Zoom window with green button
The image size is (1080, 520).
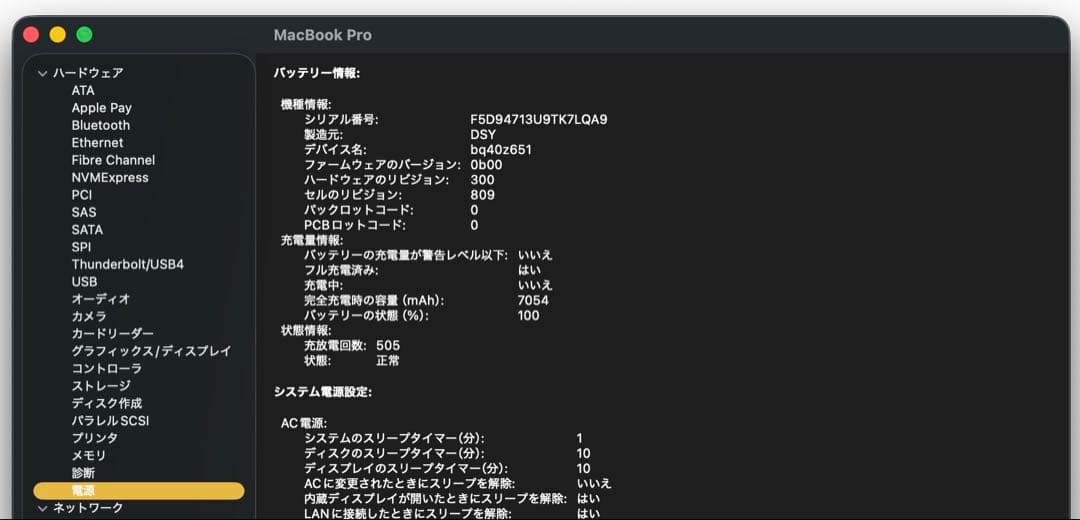[x=85, y=34]
